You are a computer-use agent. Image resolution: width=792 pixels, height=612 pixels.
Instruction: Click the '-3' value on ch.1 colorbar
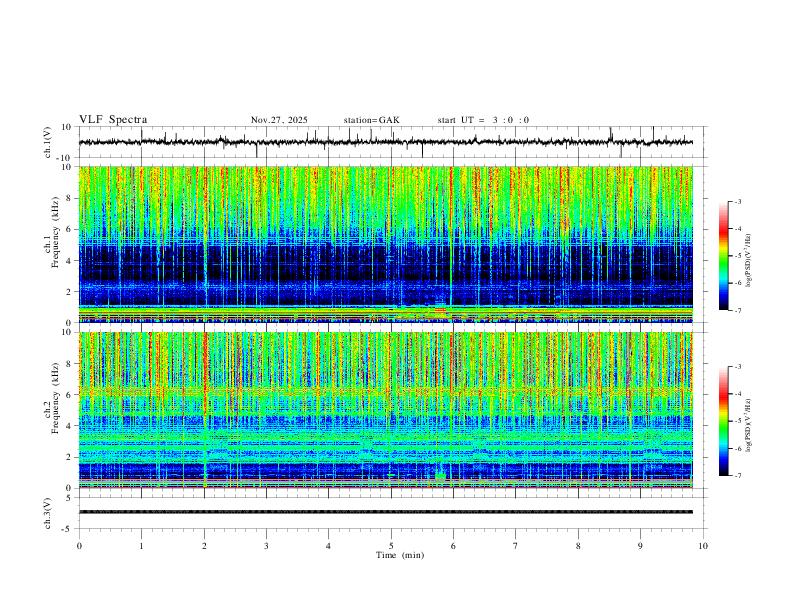[x=737, y=201]
